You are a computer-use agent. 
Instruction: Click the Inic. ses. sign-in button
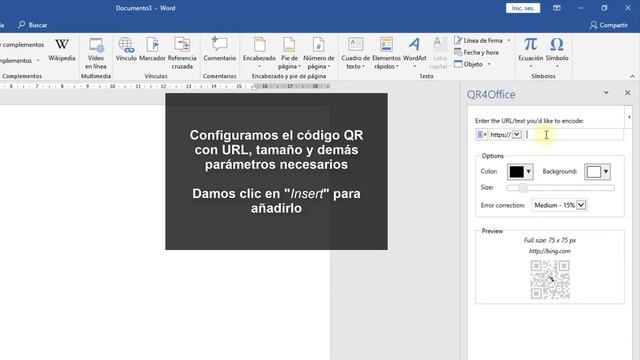coord(523,8)
